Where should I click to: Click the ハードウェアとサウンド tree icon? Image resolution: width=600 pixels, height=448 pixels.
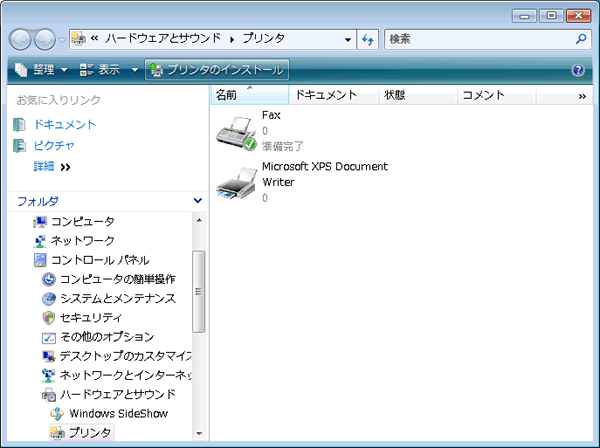[49, 394]
